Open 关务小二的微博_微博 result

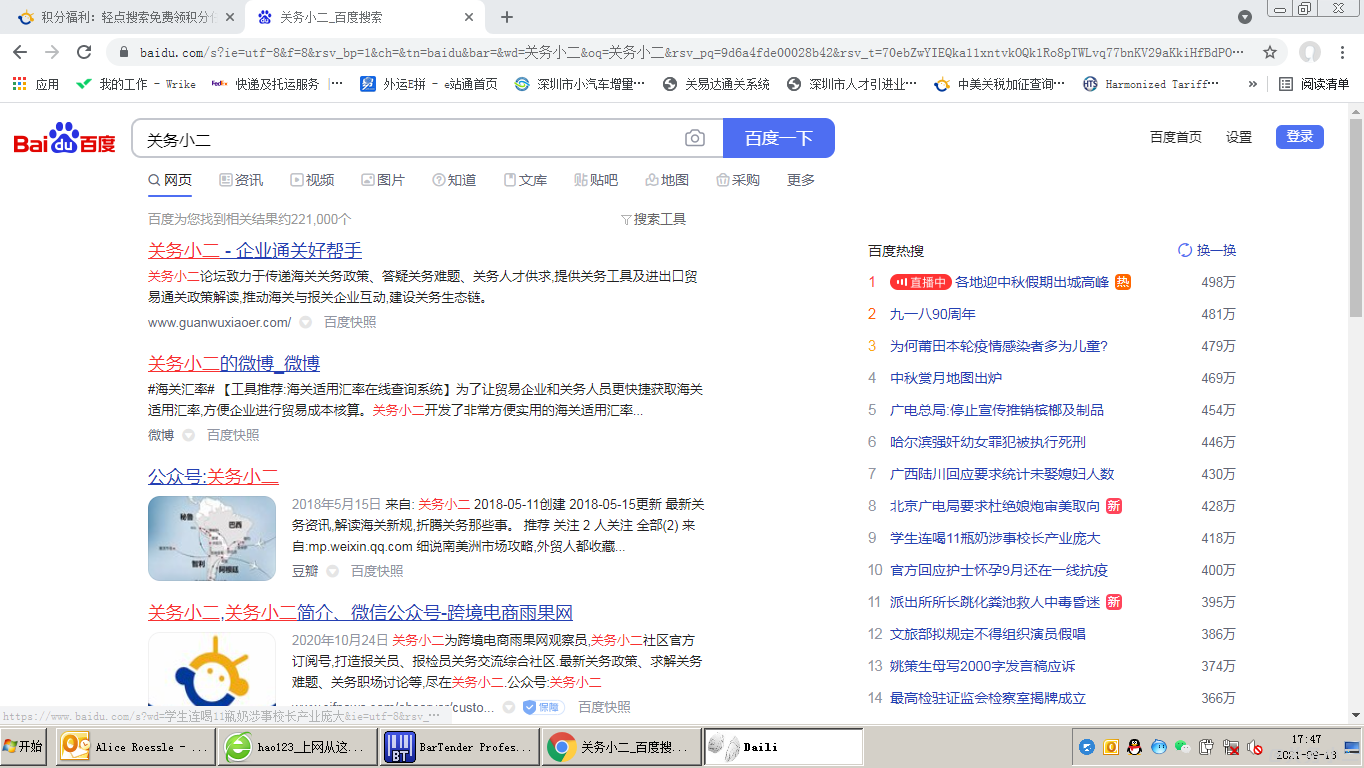click(x=234, y=363)
